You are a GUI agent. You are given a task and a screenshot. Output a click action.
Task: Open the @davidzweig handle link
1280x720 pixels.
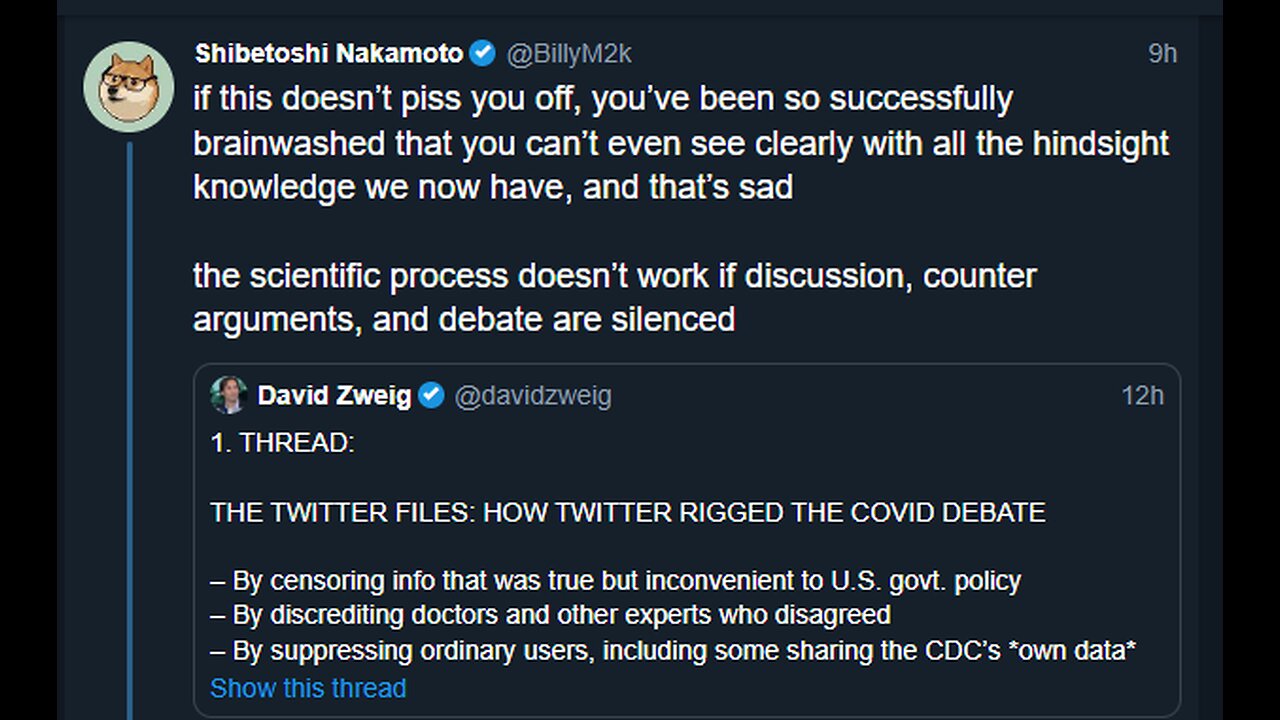coord(533,396)
